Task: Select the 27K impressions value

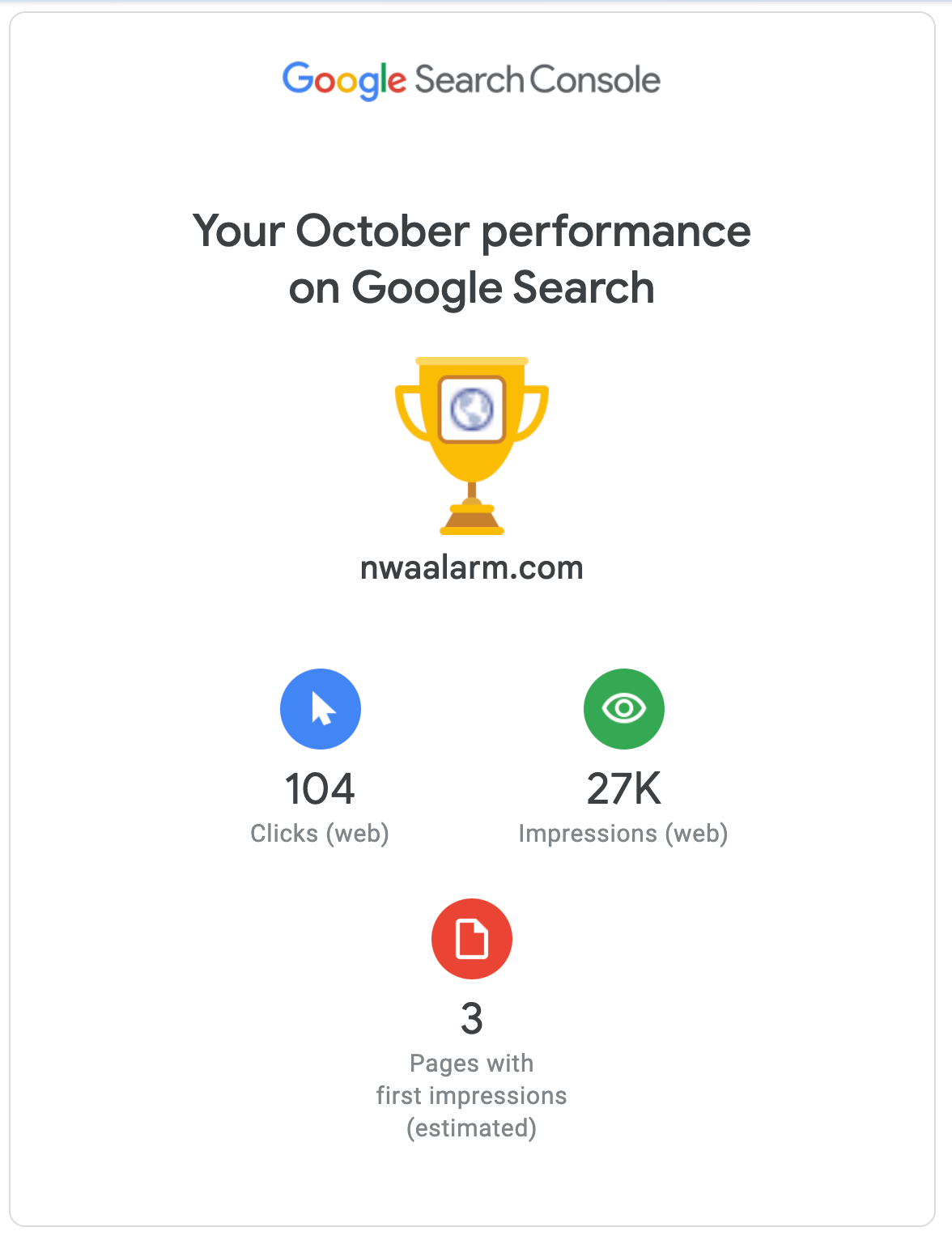Action: point(624,789)
